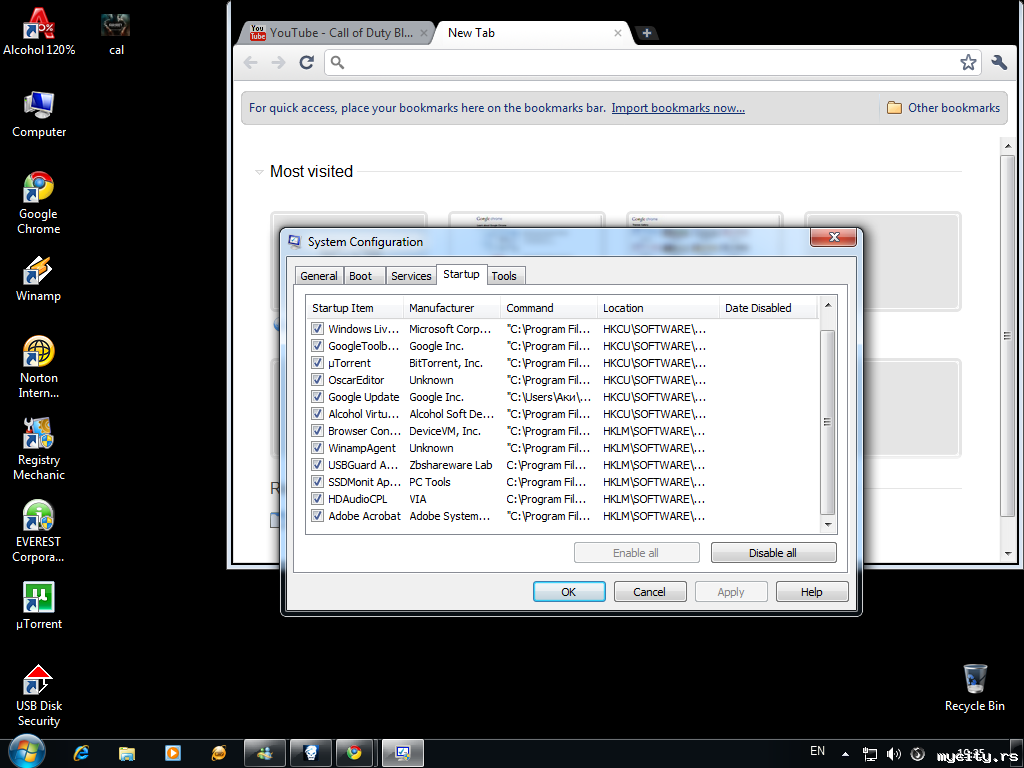Bookmark page with the star icon
This screenshot has height=768, width=1024.
tap(968, 62)
